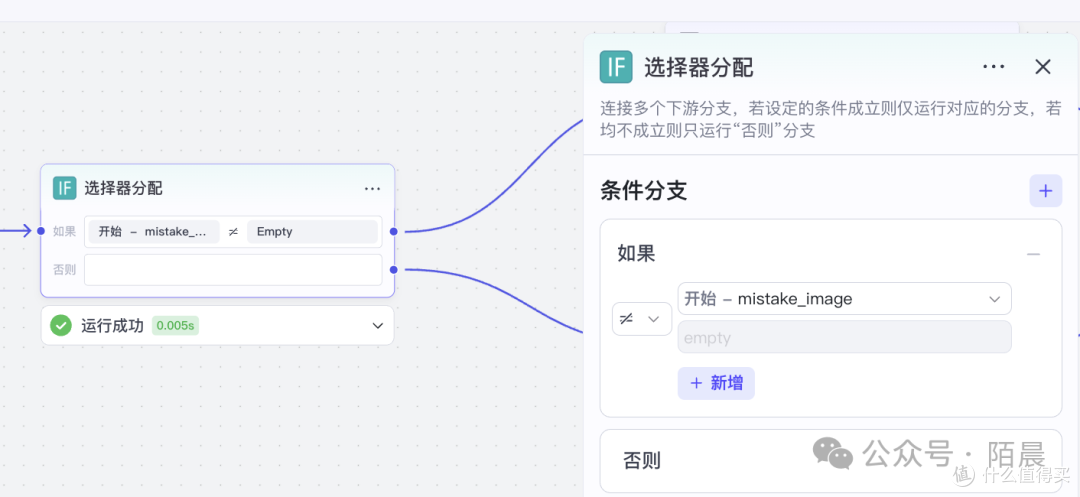Click the IF icon on the canvas node
Image resolution: width=1080 pixels, height=497 pixels.
pyautogui.click(x=65, y=188)
